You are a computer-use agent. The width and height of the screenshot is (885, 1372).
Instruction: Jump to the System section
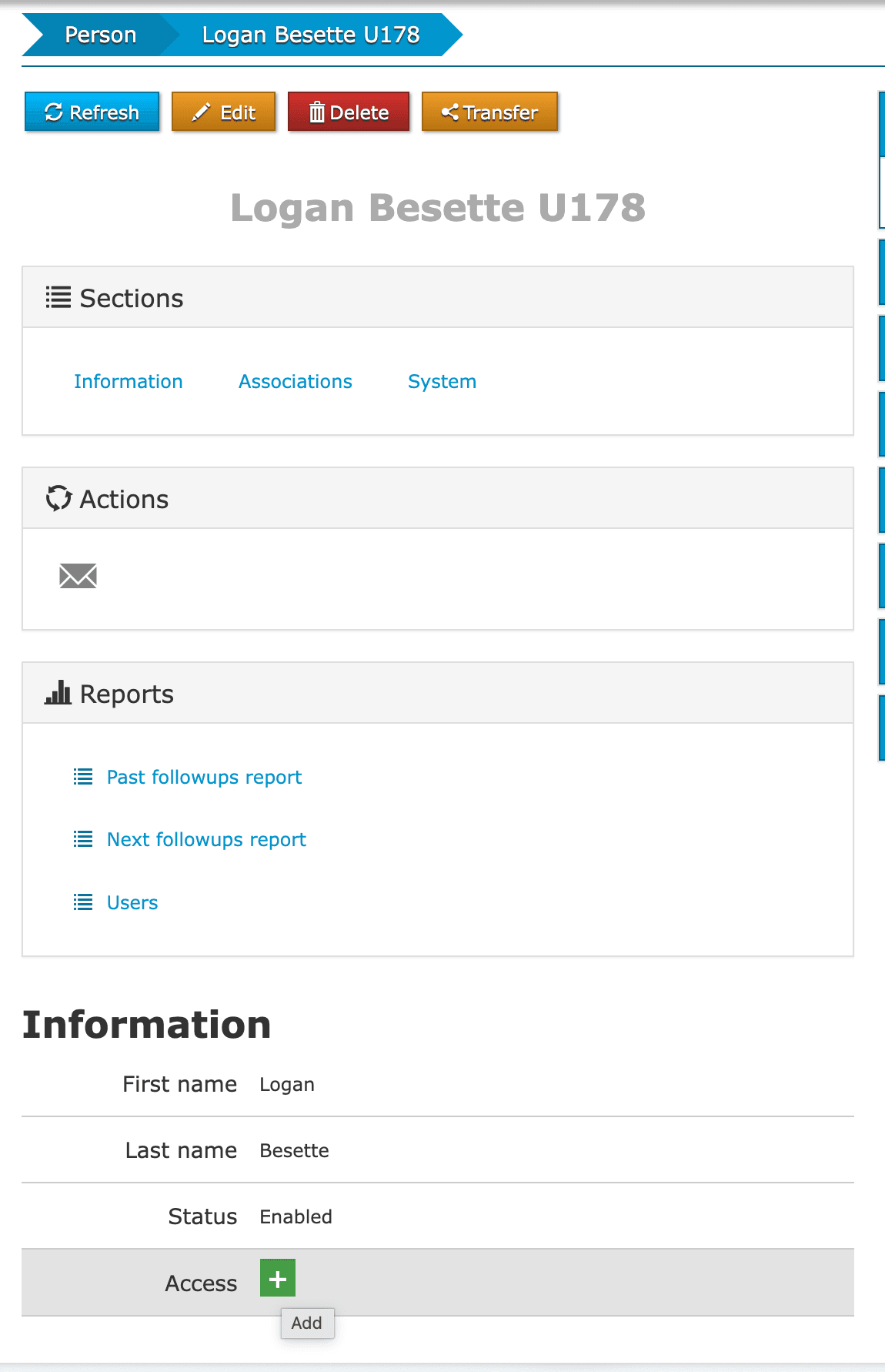442,382
